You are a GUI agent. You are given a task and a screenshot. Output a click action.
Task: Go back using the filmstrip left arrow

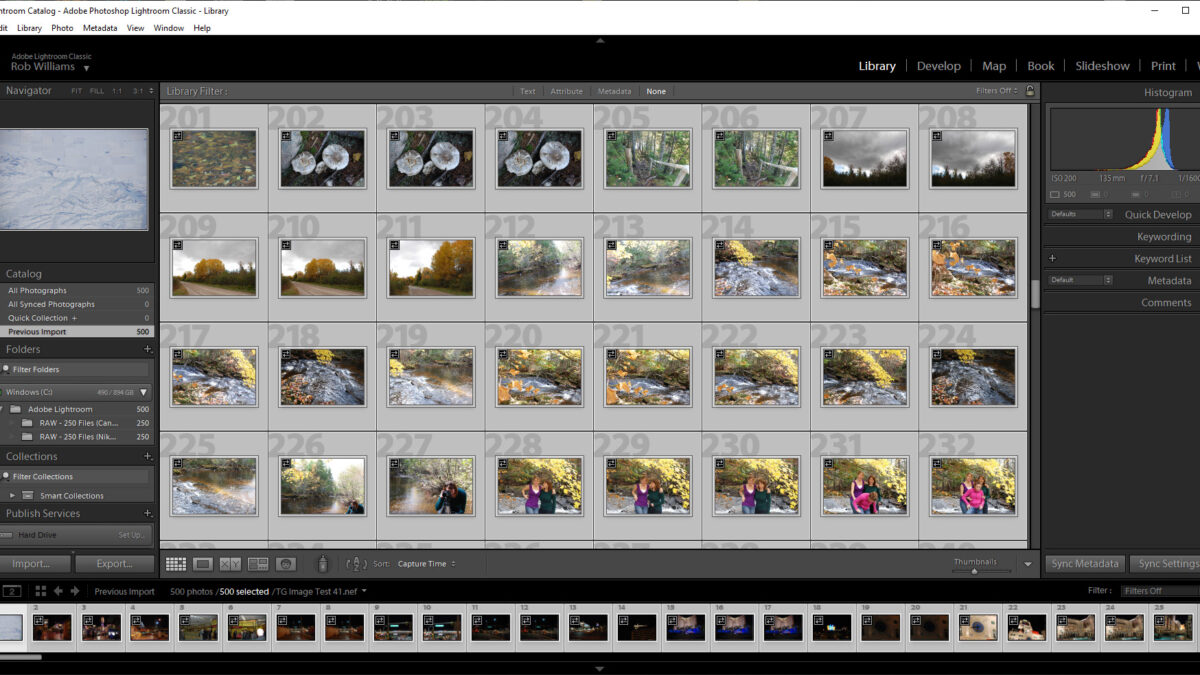58,591
